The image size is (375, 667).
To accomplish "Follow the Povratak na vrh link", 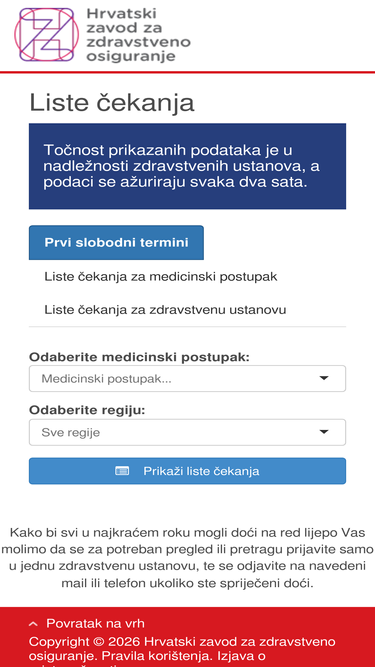I will pos(95,624).
